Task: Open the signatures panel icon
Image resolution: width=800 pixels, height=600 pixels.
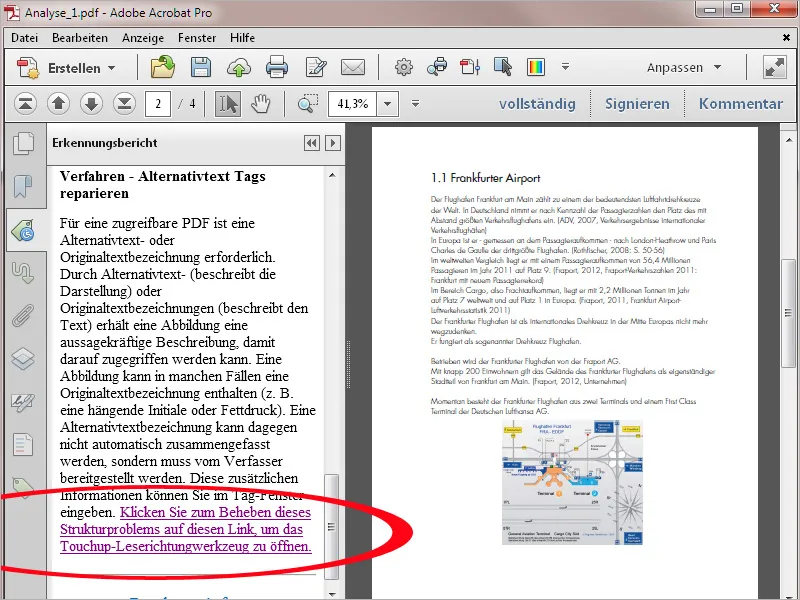Action: [x=23, y=402]
